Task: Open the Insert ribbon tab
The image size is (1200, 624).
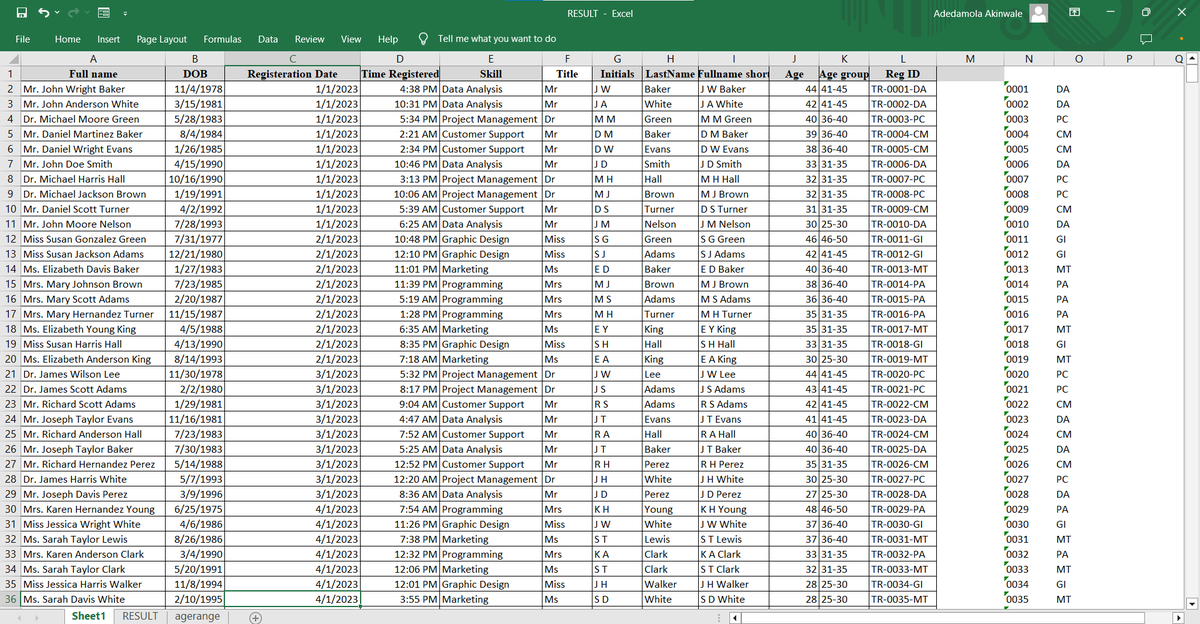Action: 108,39
